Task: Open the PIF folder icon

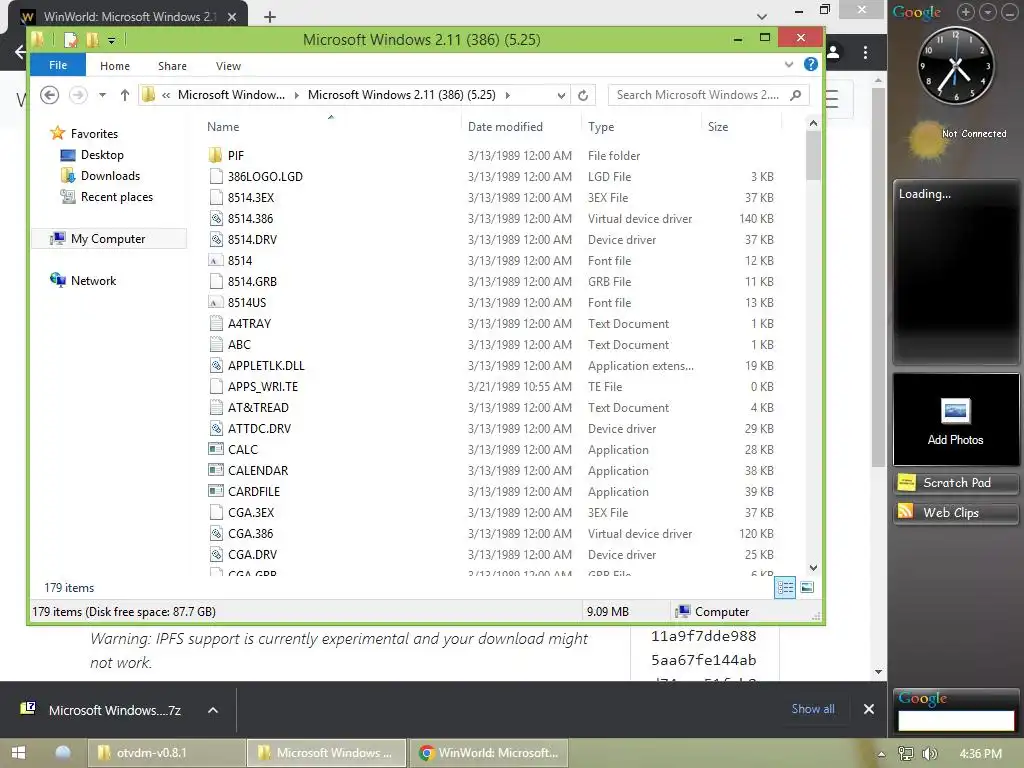Action: 216,155
